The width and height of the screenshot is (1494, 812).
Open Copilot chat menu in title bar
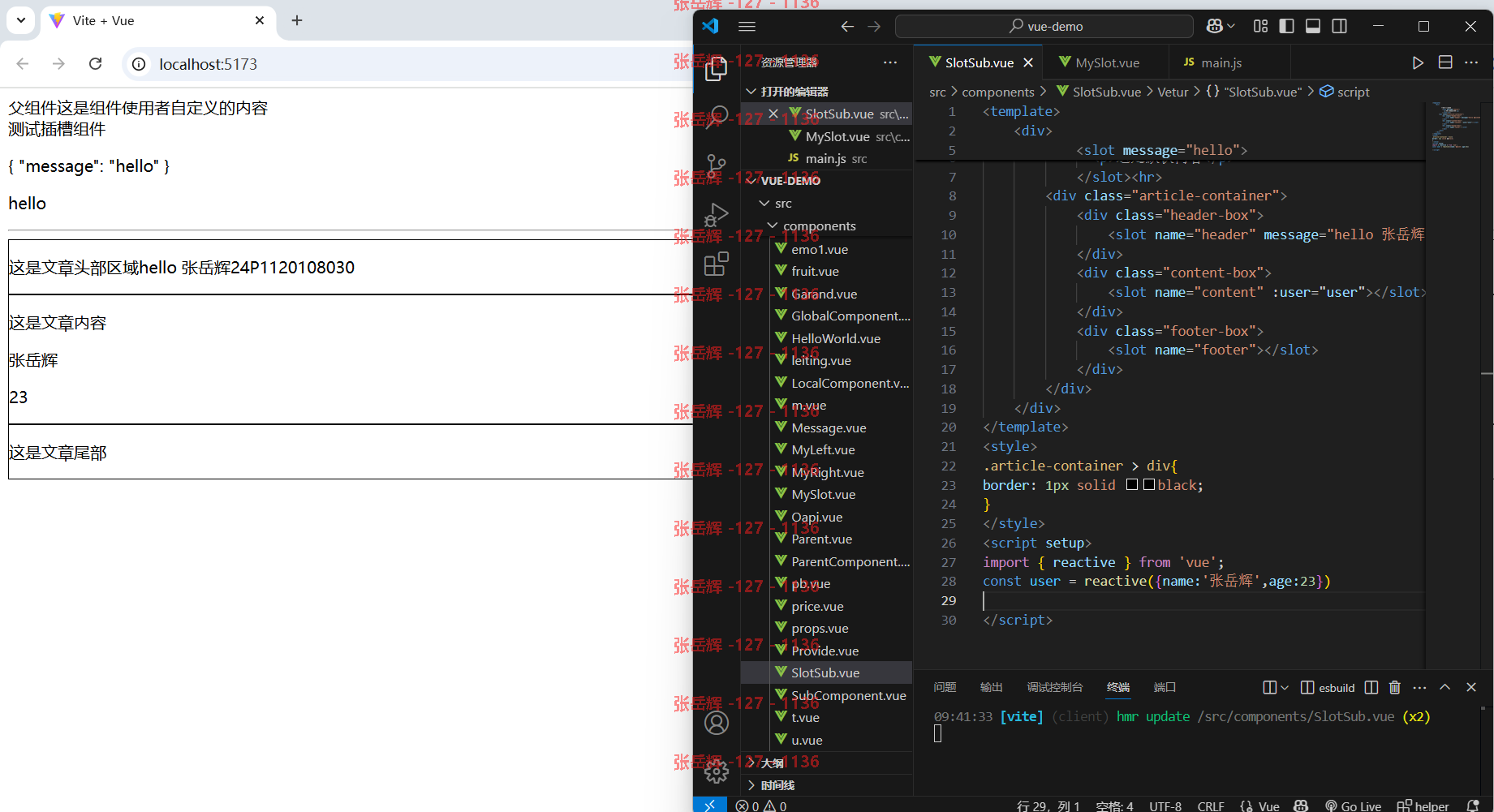tap(1220, 26)
